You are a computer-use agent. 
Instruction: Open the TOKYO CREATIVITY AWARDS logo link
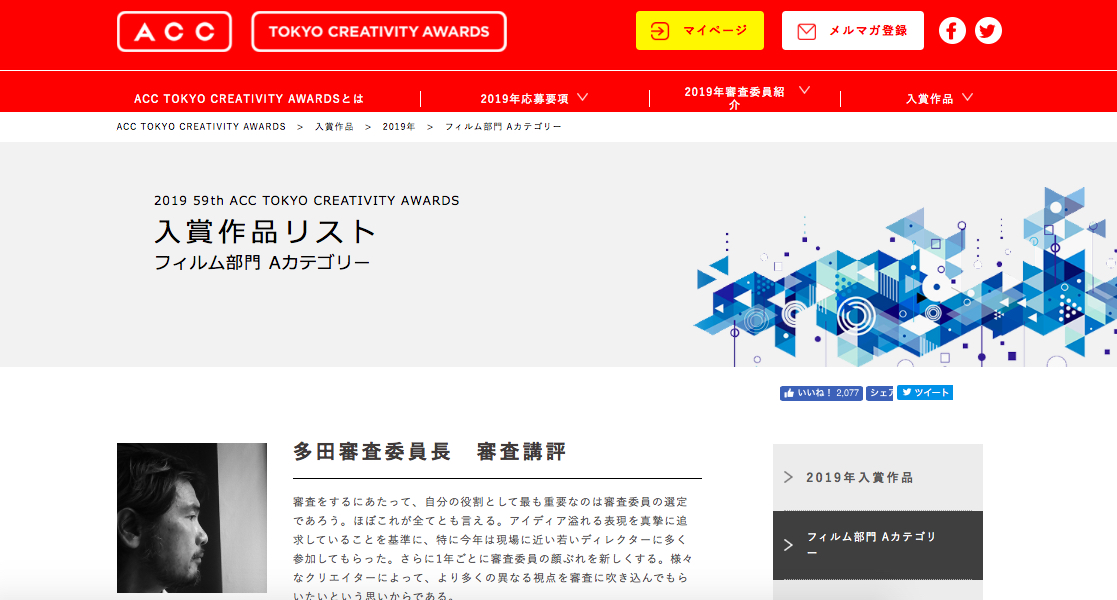click(x=379, y=31)
